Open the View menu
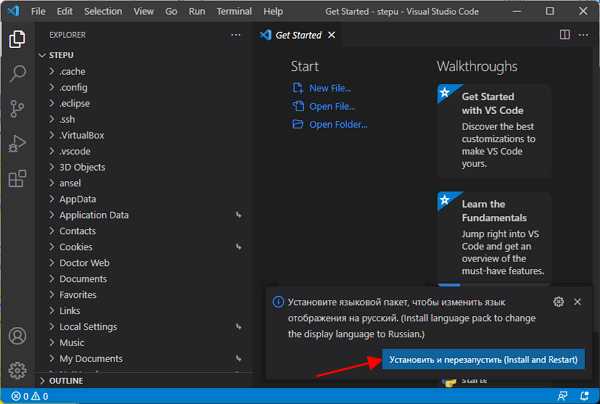Screen dimensions: 600x404 [x=143, y=11]
